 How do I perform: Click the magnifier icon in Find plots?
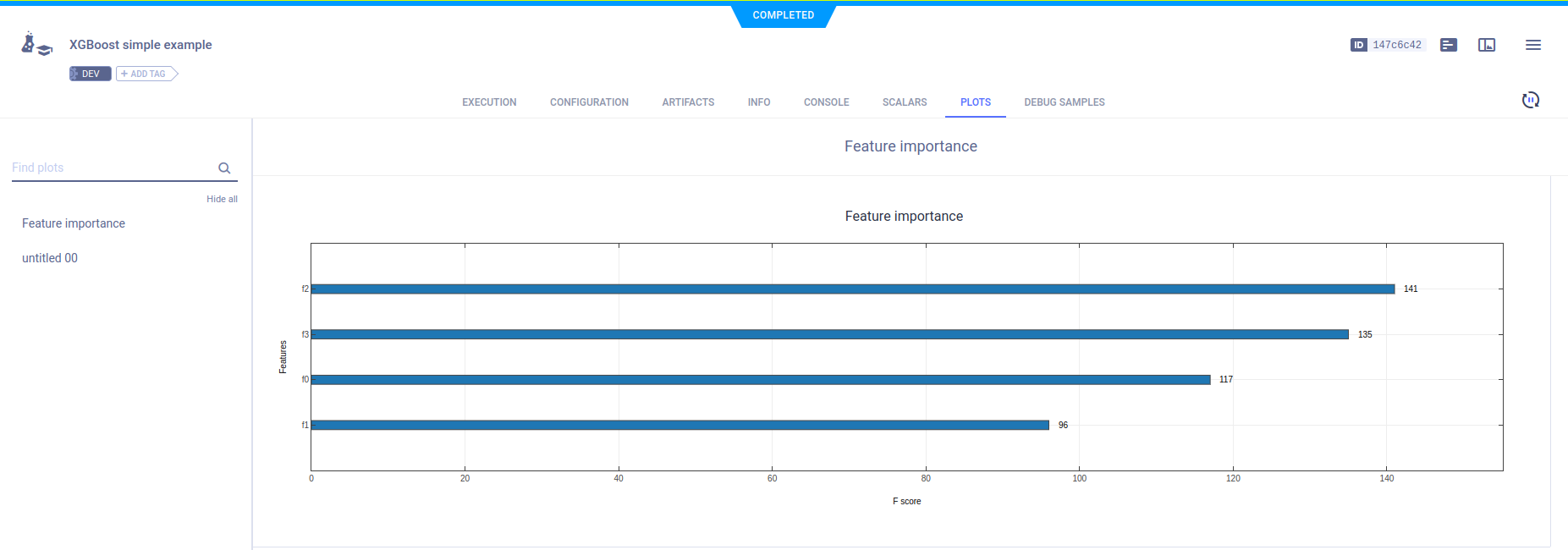(224, 168)
